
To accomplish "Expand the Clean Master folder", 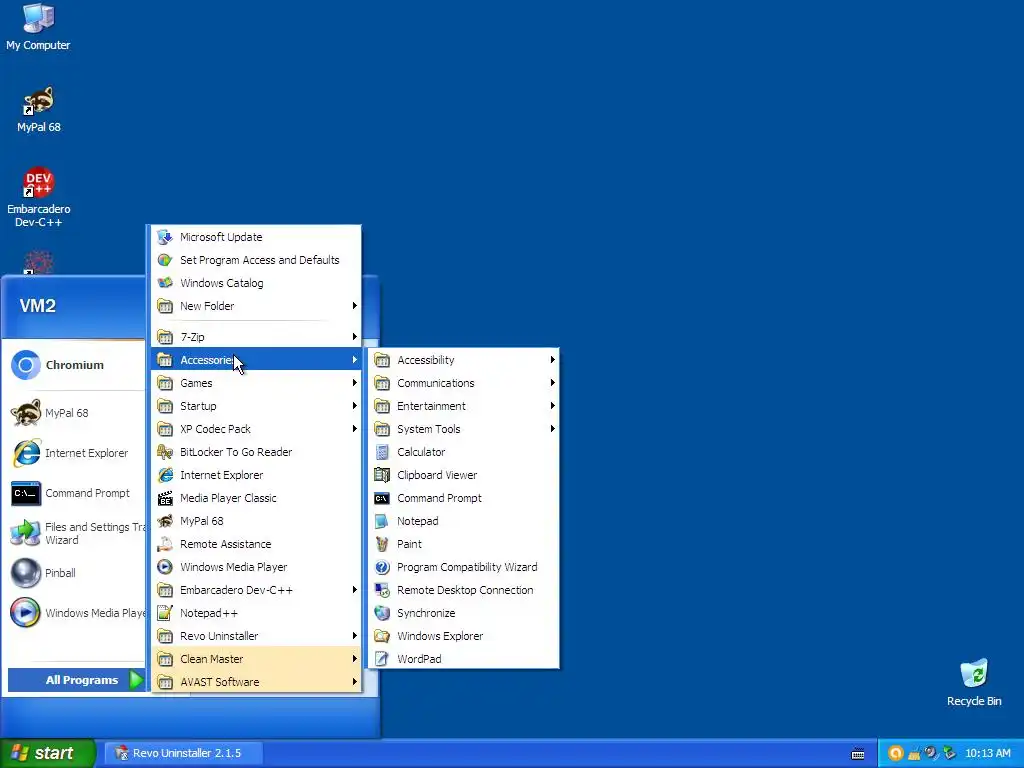I will tap(257, 658).
